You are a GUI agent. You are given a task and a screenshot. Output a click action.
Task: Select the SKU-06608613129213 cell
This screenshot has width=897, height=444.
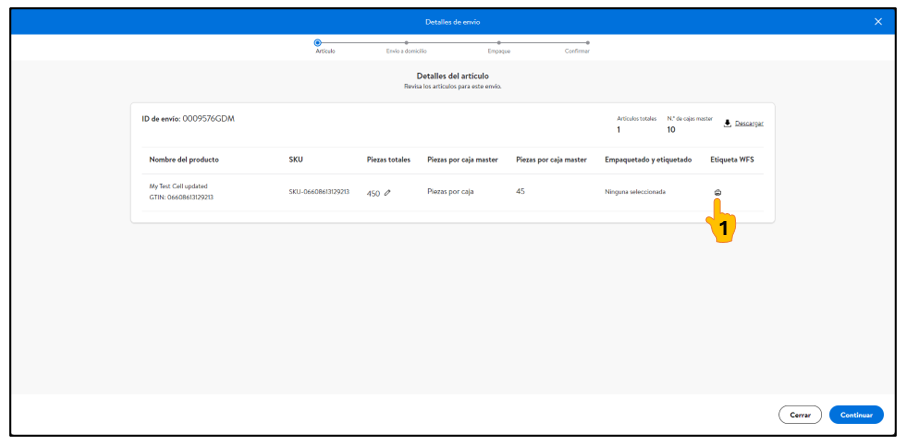319,192
